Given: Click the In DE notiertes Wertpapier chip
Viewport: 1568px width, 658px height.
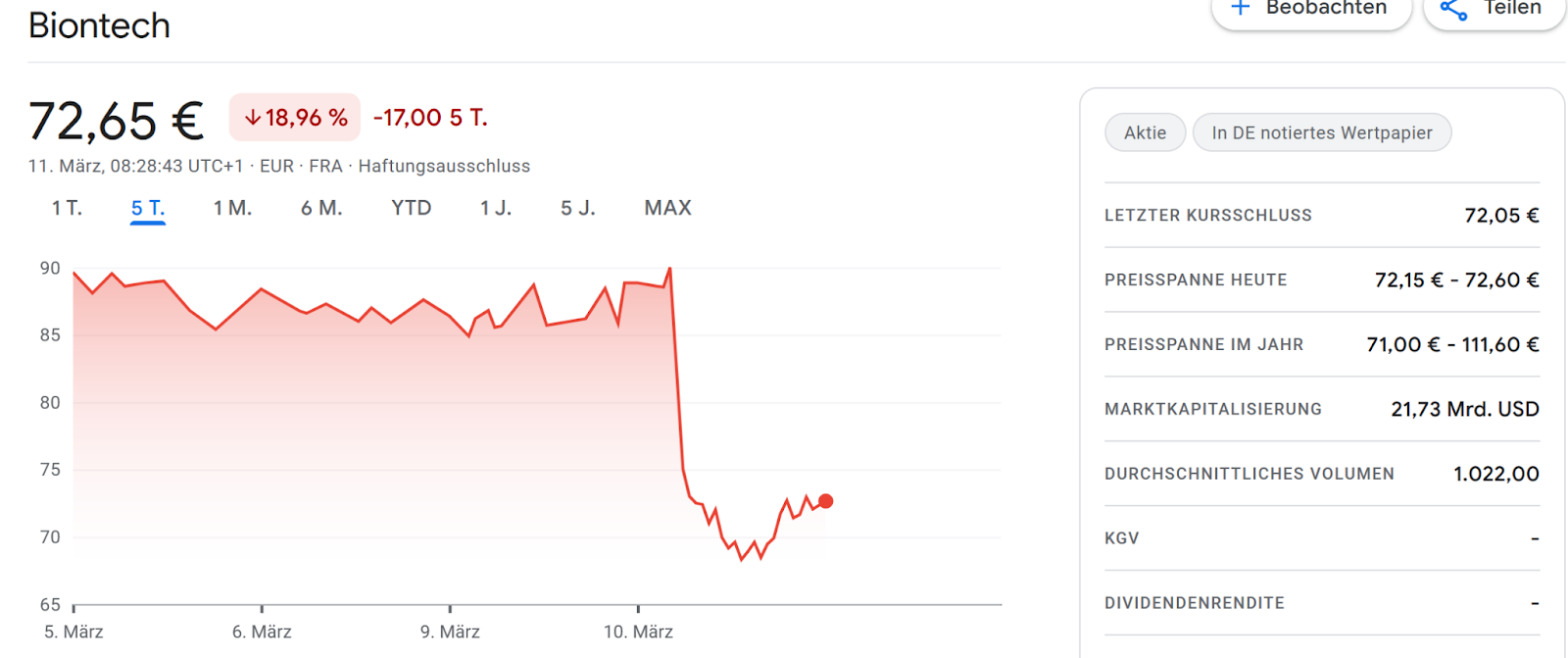Looking at the screenshot, I should tap(1321, 132).
